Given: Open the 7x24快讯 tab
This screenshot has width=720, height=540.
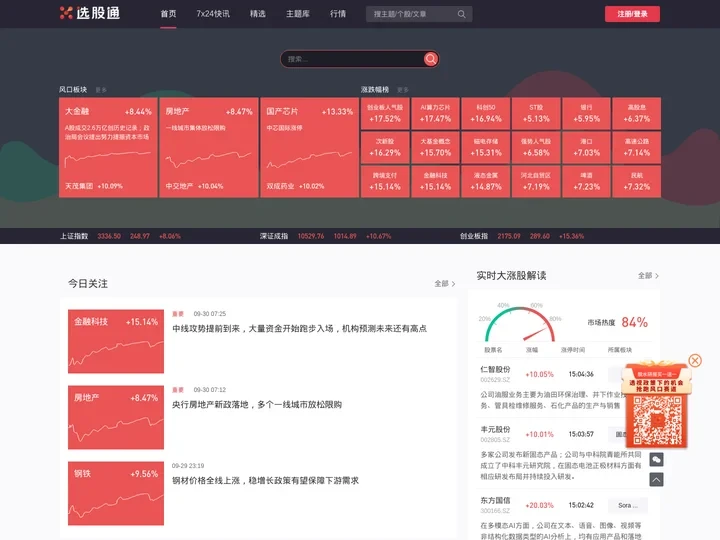Looking at the screenshot, I should point(213,14).
